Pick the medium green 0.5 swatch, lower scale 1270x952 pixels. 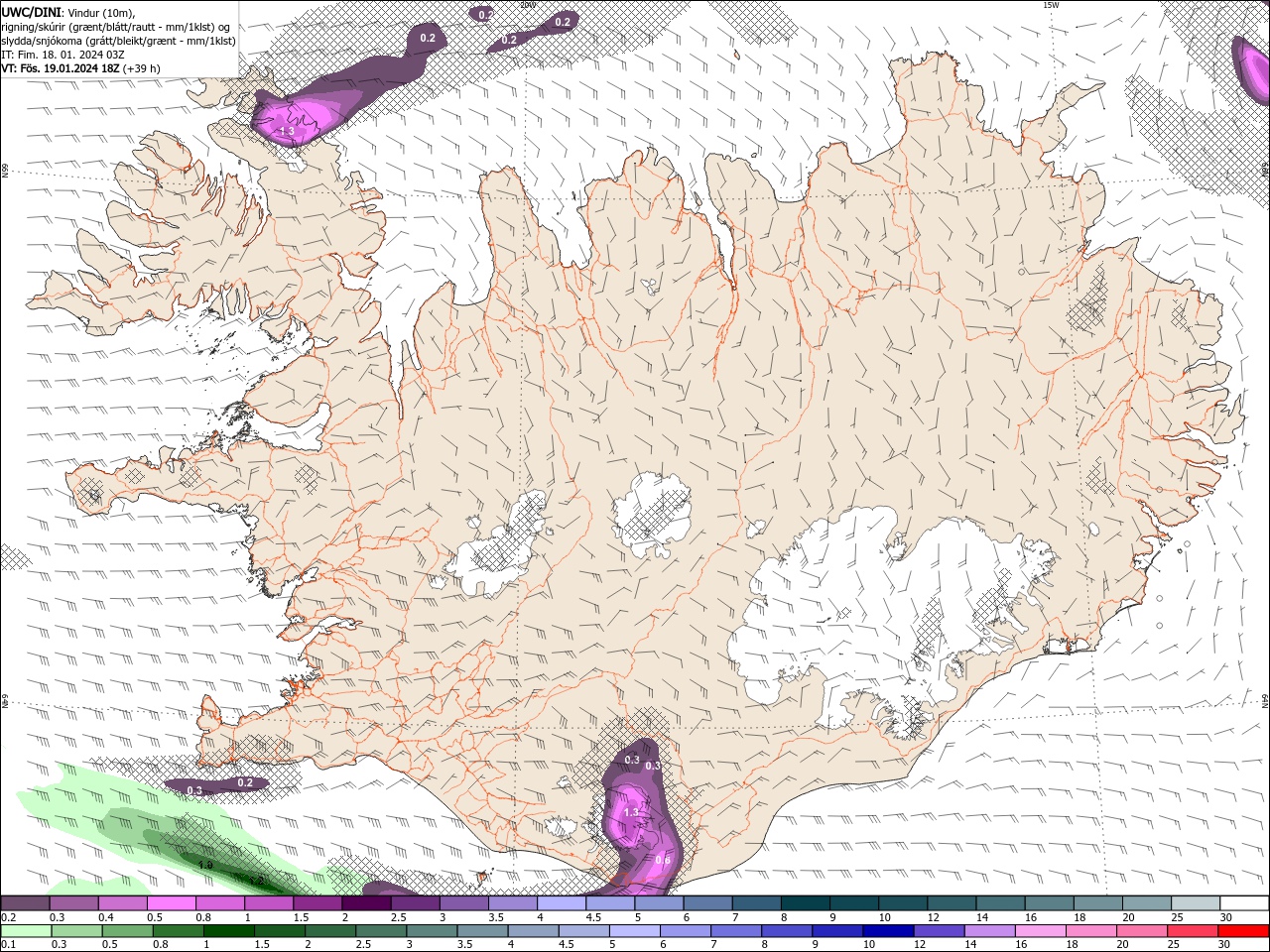pyautogui.click(x=127, y=931)
